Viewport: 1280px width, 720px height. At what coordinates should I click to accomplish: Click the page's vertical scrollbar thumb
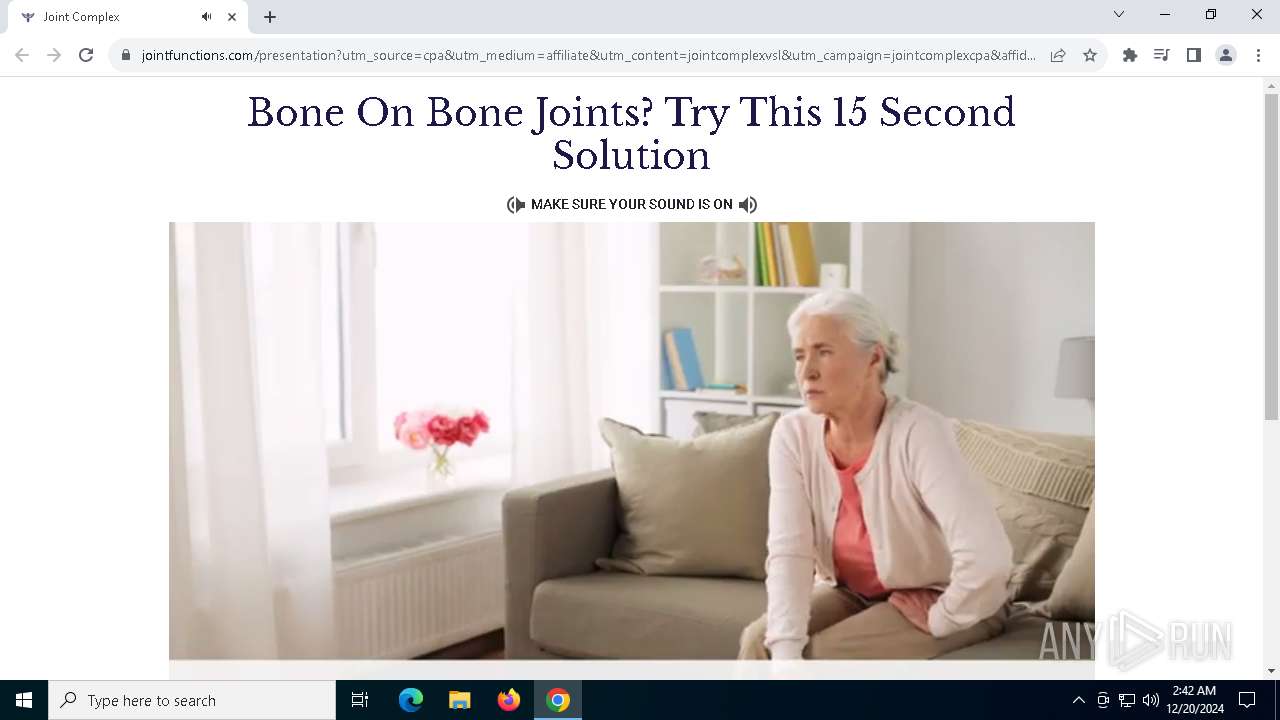[1271, 257]
